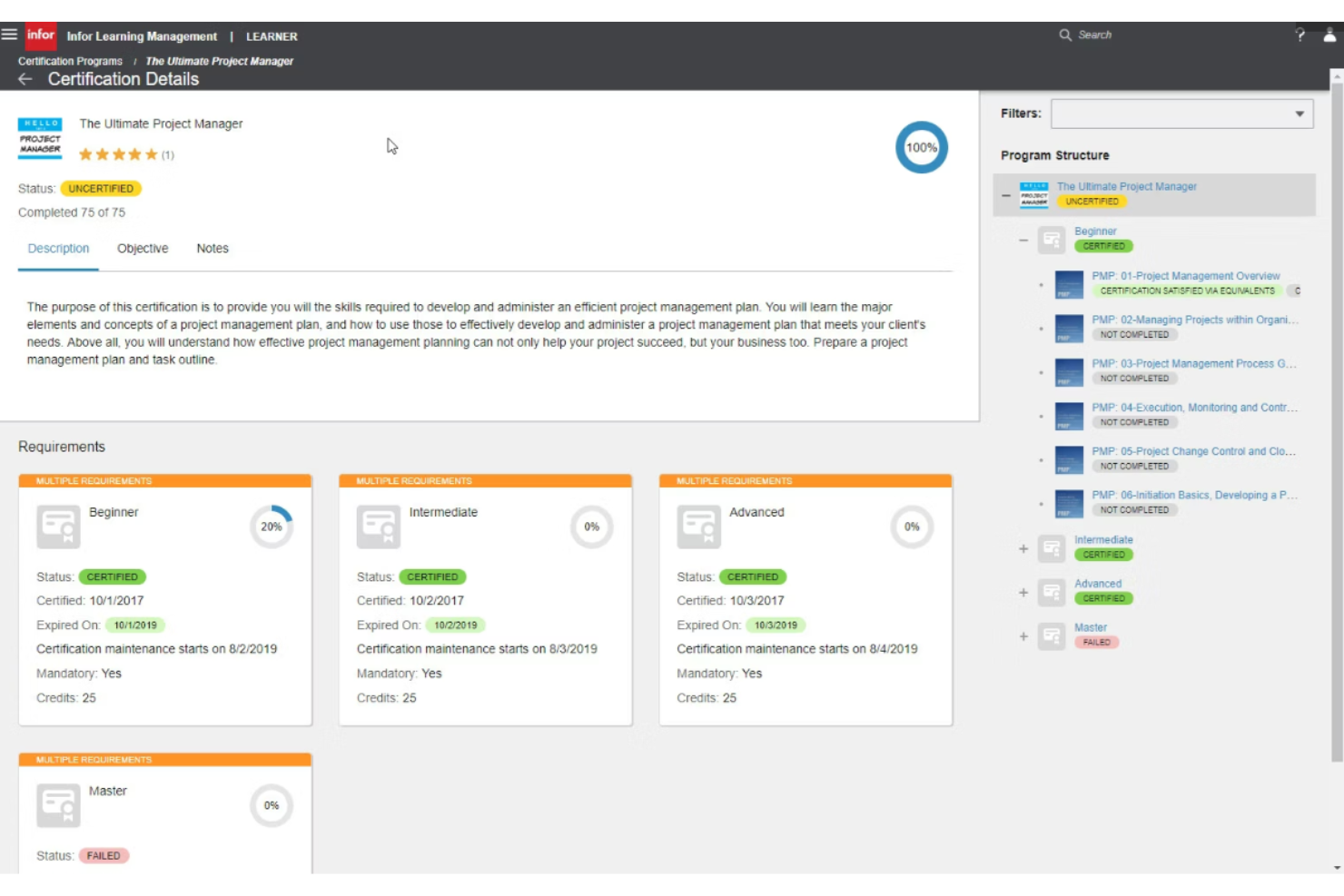Expand the Intermediate section in Program Structure
1344x896 pixels.
click(x=1023, y=548)
